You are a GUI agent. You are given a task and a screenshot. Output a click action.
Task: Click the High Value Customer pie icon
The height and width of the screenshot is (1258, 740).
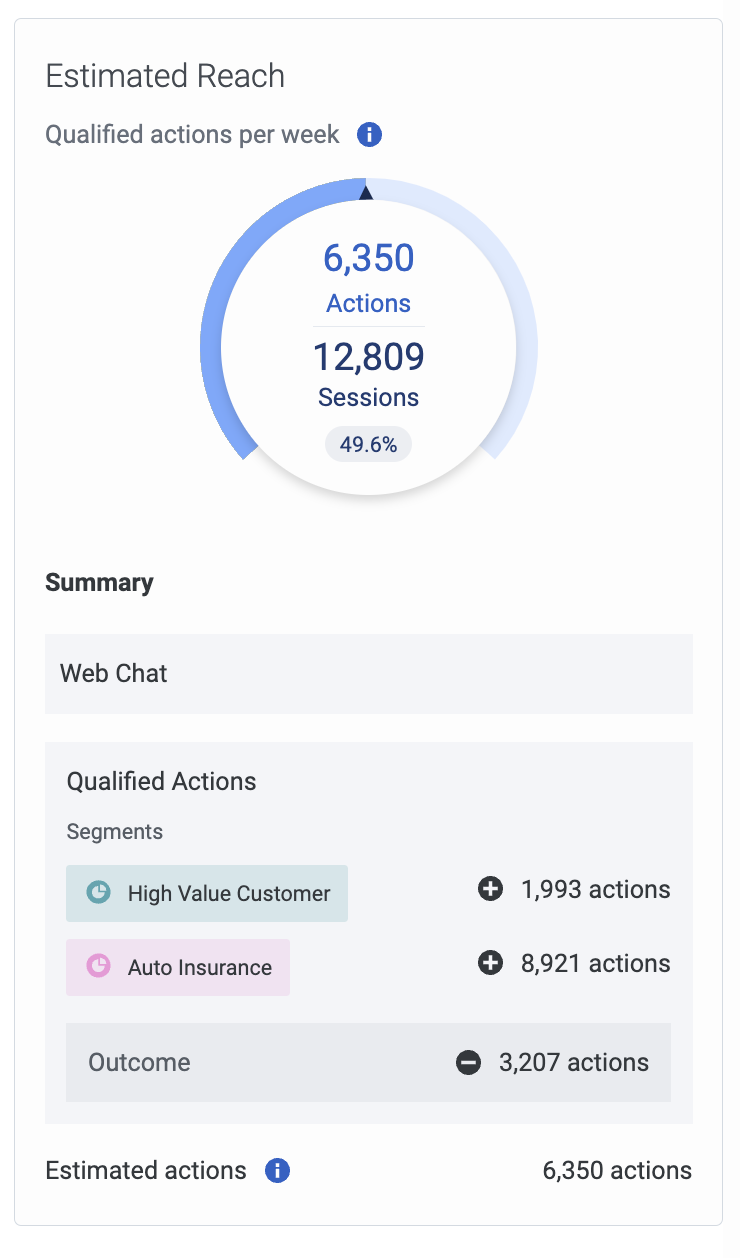pyautogui.click(x=98, y=893)
